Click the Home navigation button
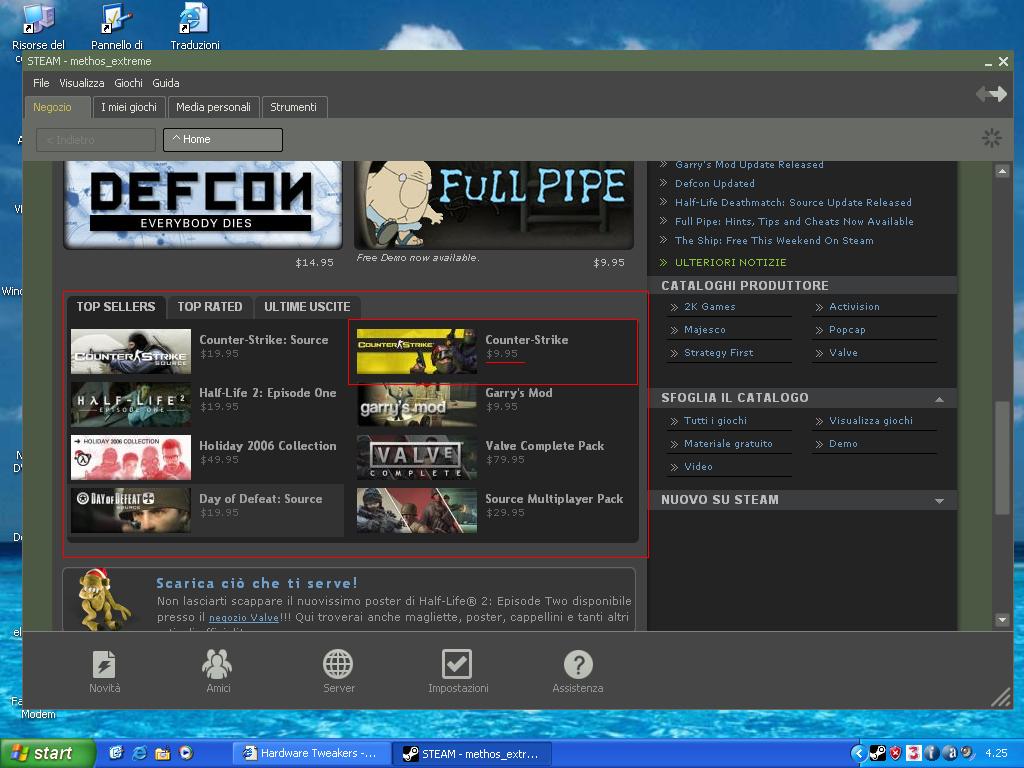This screenshot has height=768, width=1024. 223,139
